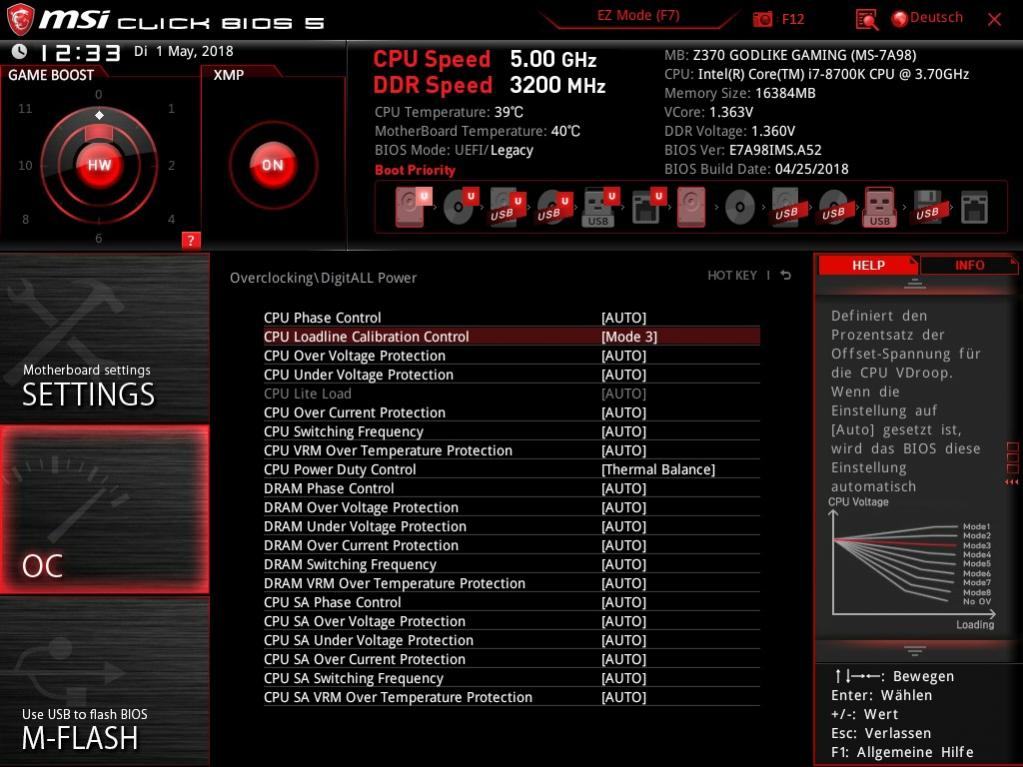1023x767 pixels.
Task: Click the globe language icon
Action: pos(900,19)
